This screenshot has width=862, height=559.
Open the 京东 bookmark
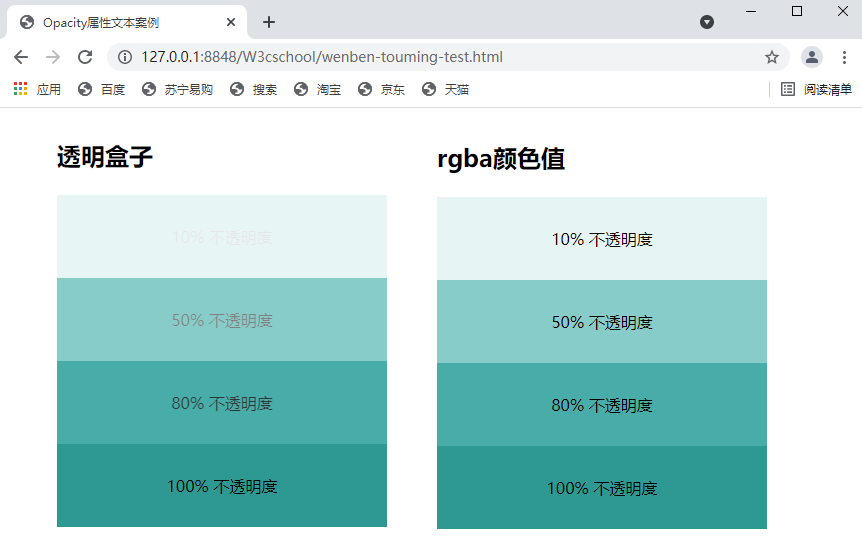pyautogui.click(x=382, y=89)
